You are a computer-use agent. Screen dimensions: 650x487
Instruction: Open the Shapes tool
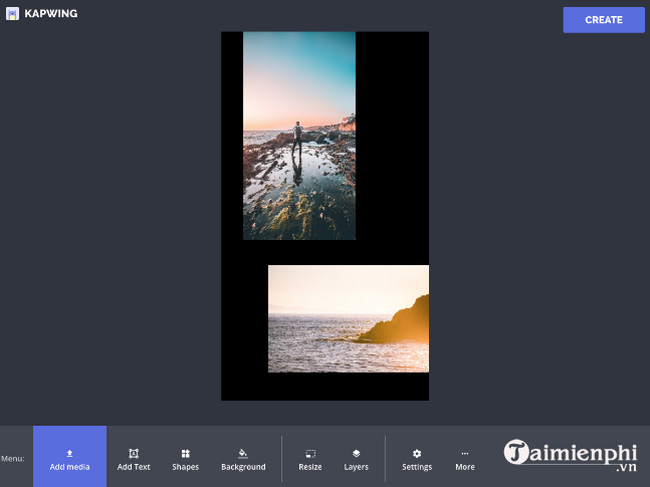coord(185,460)
